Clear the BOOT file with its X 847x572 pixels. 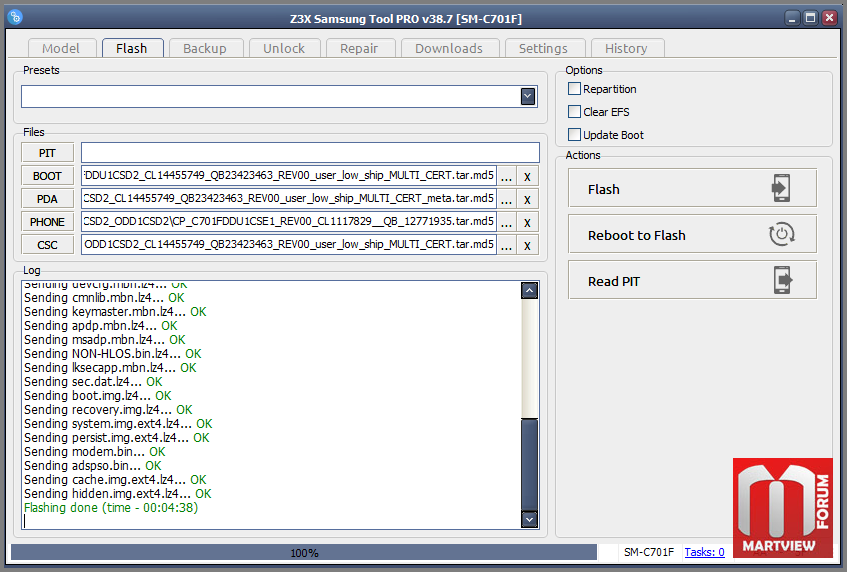coord(527,177)
